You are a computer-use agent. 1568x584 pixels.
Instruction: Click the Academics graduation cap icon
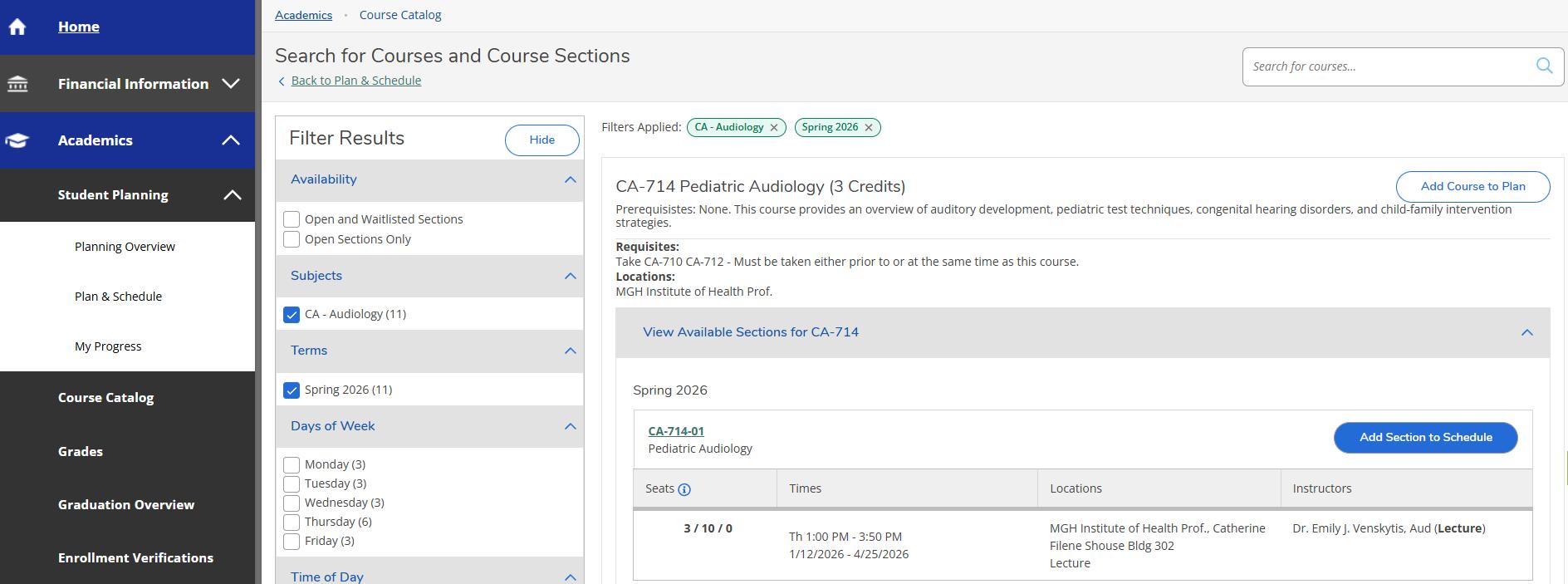tap(17, 140)
